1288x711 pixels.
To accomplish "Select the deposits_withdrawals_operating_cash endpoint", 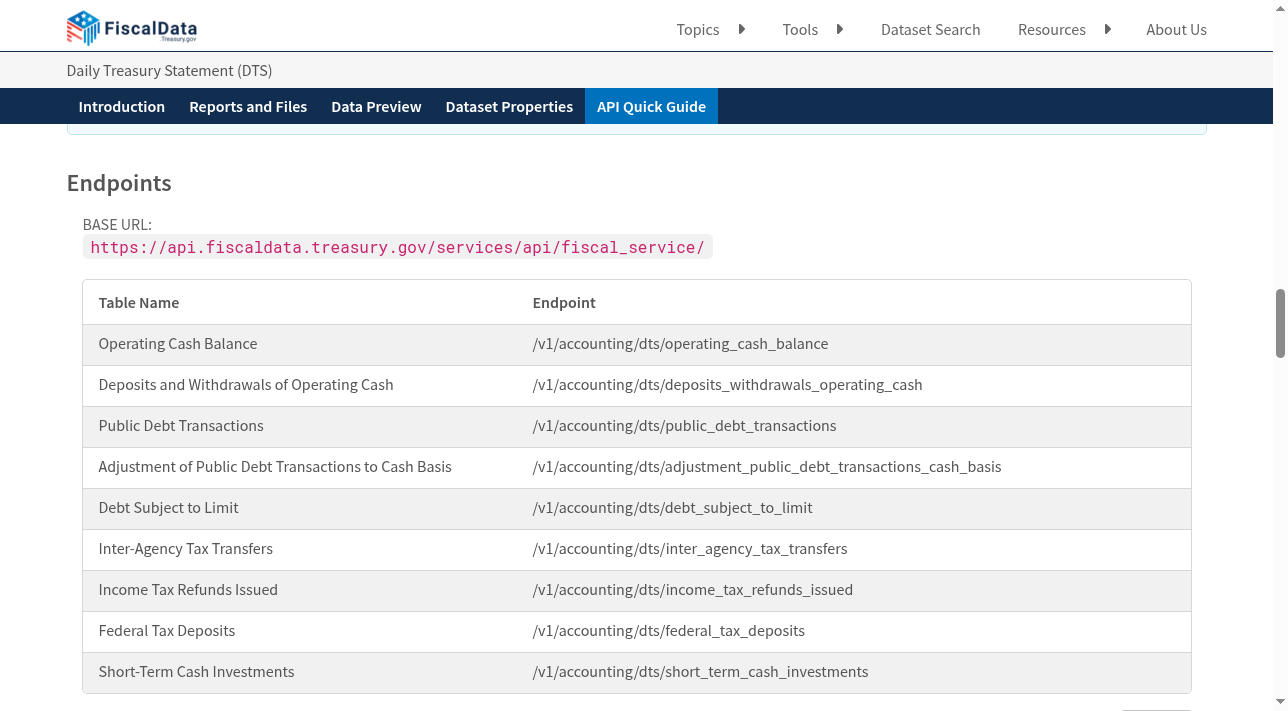I will click(x=728, y=385).
